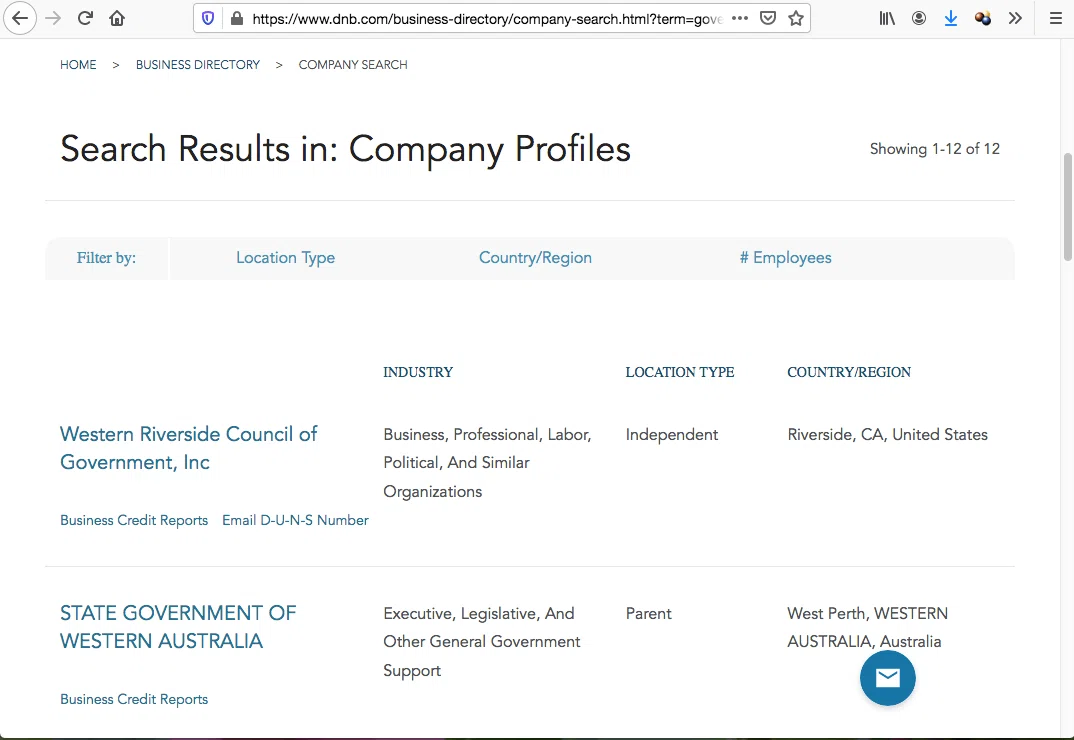The height and width of the screenshot is (740, 1074).
Task: Open the Library bookshelf icon
Action: [x=887, y=18]
